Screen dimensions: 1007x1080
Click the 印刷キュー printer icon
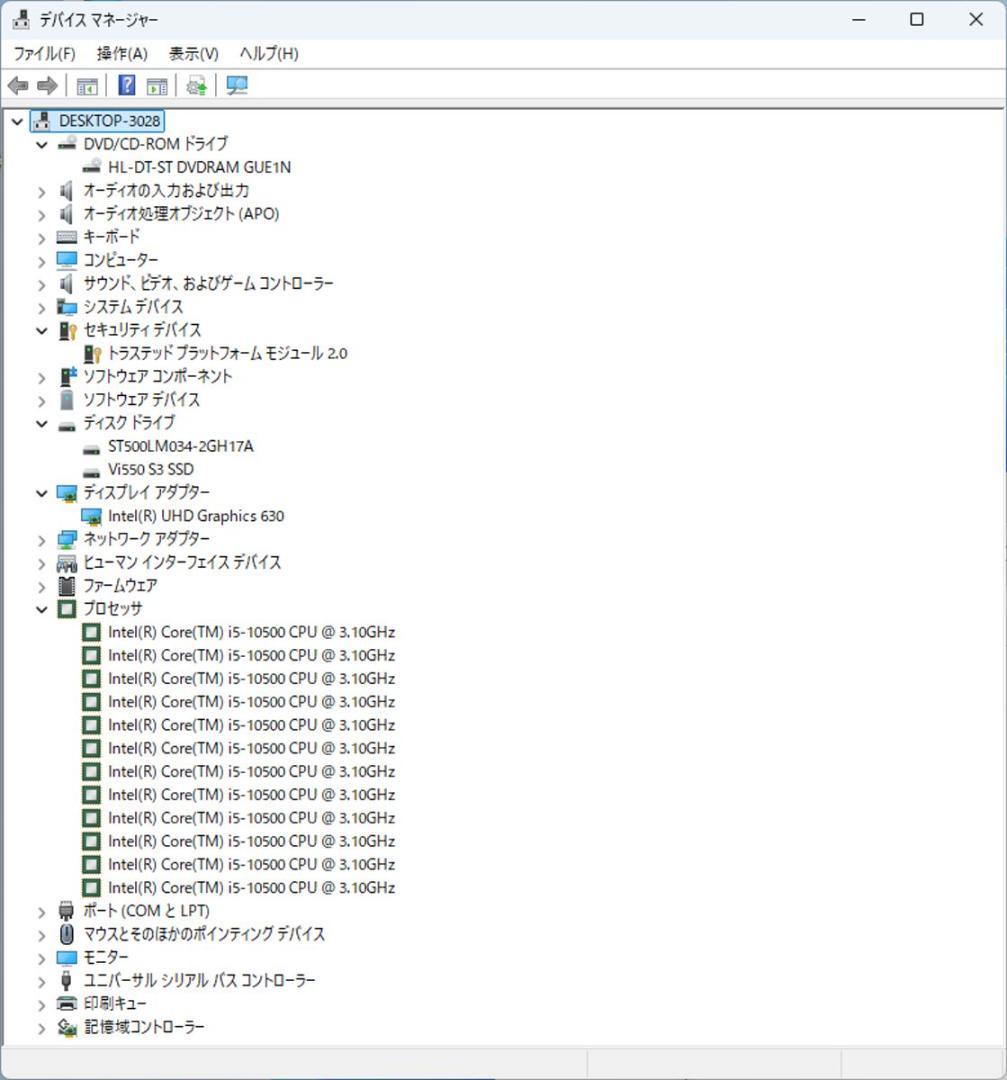67,1004
